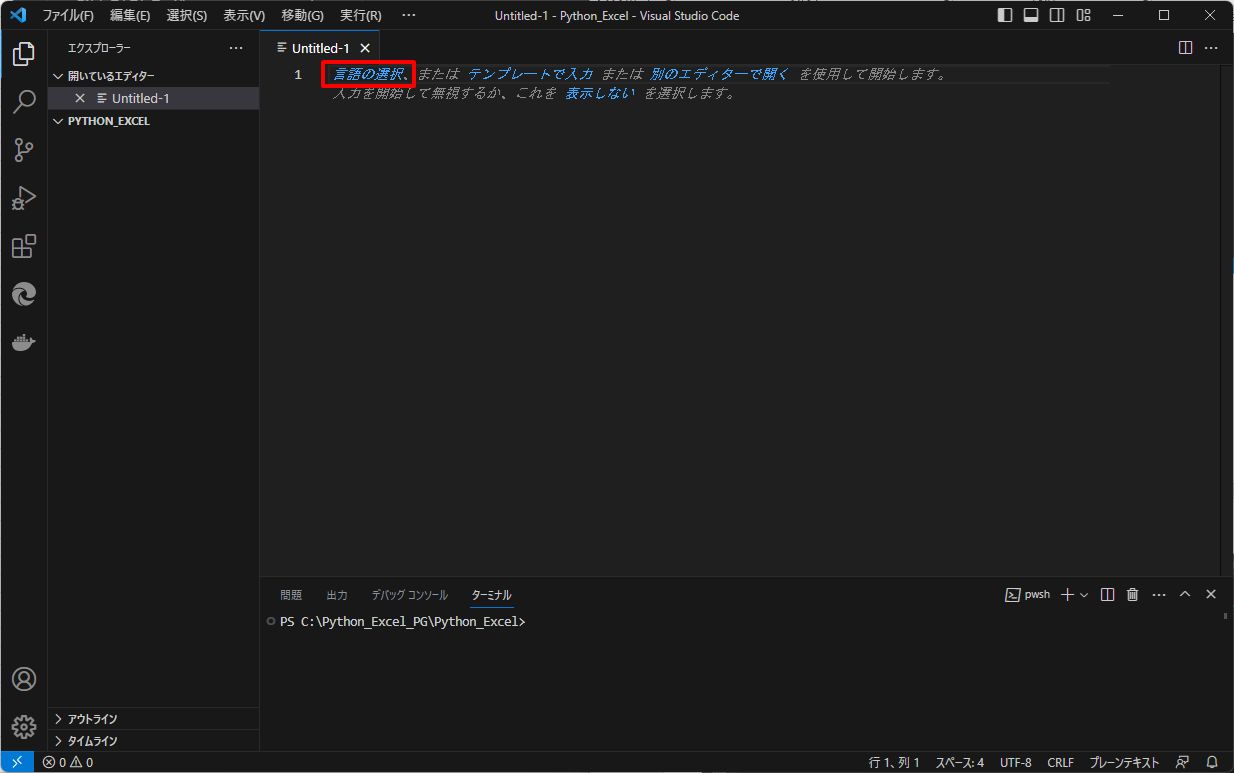Open the Search view in activity bar
This screenshot has width=1234, height=773.
pyautogui.click(x=24, y=102)
